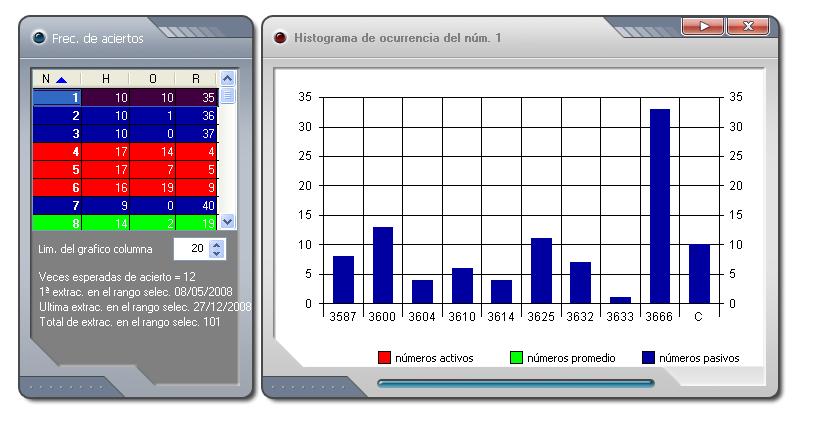824x427 pixels.
Task: Click the H column header
Action: pyautogui.click(x=106, y=79)
